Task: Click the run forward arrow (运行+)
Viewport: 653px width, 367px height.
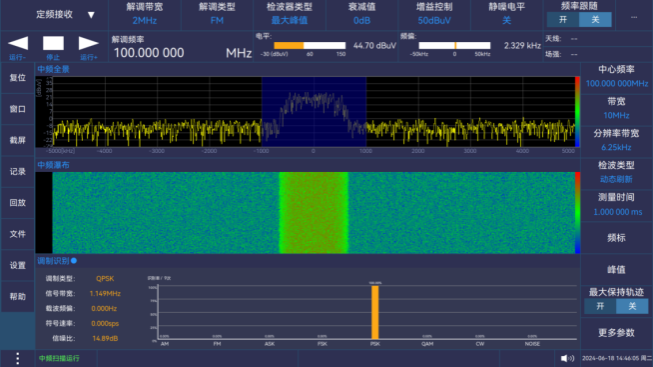Action: pyautogui.click(x=88, y=43)
